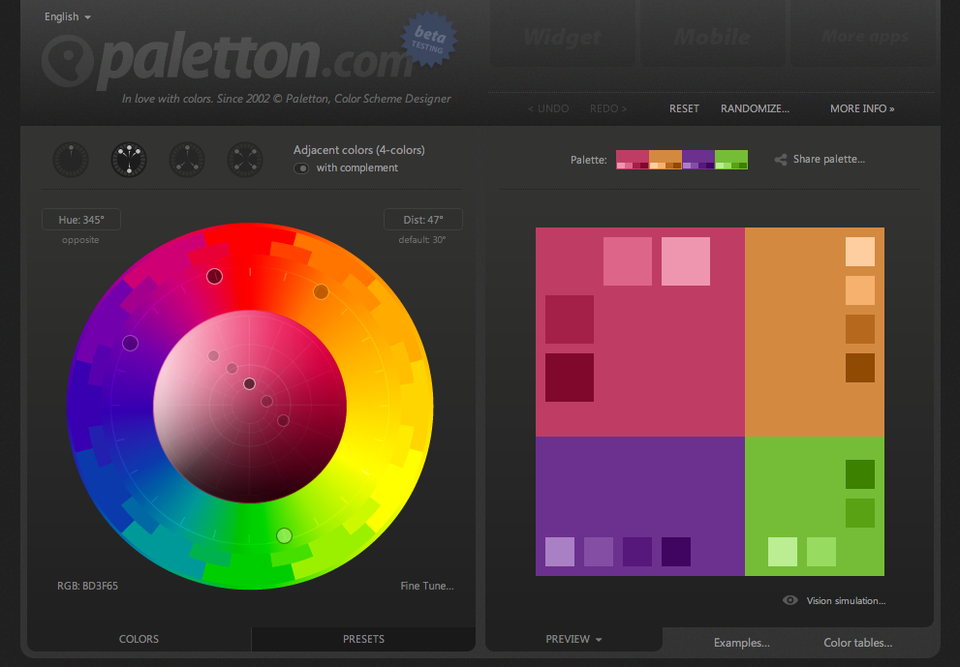Screen dimensions: 960x667
Task: Click the light lavender square in purple preview
Action: pyautogui.click(x=560, y=551)
